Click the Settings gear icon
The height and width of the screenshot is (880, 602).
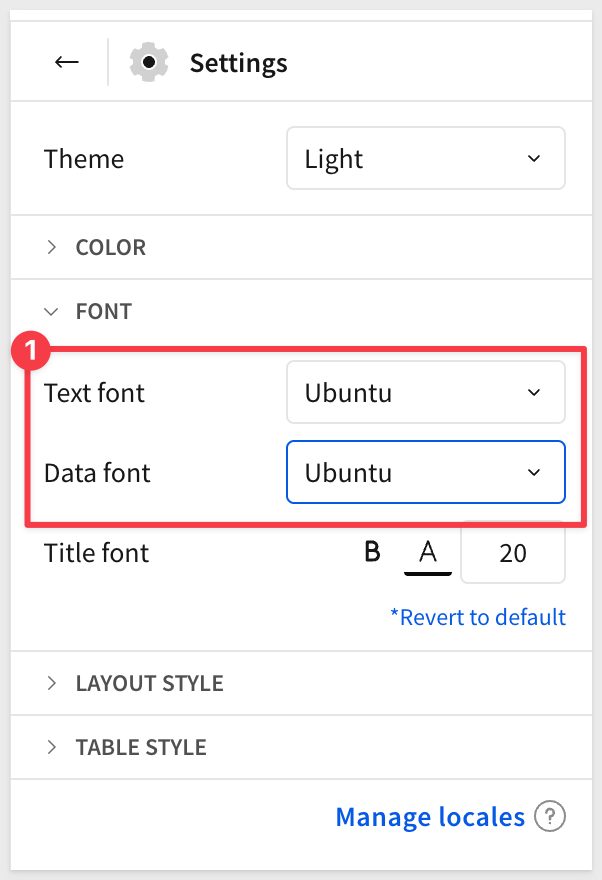(x=148, y=63)
